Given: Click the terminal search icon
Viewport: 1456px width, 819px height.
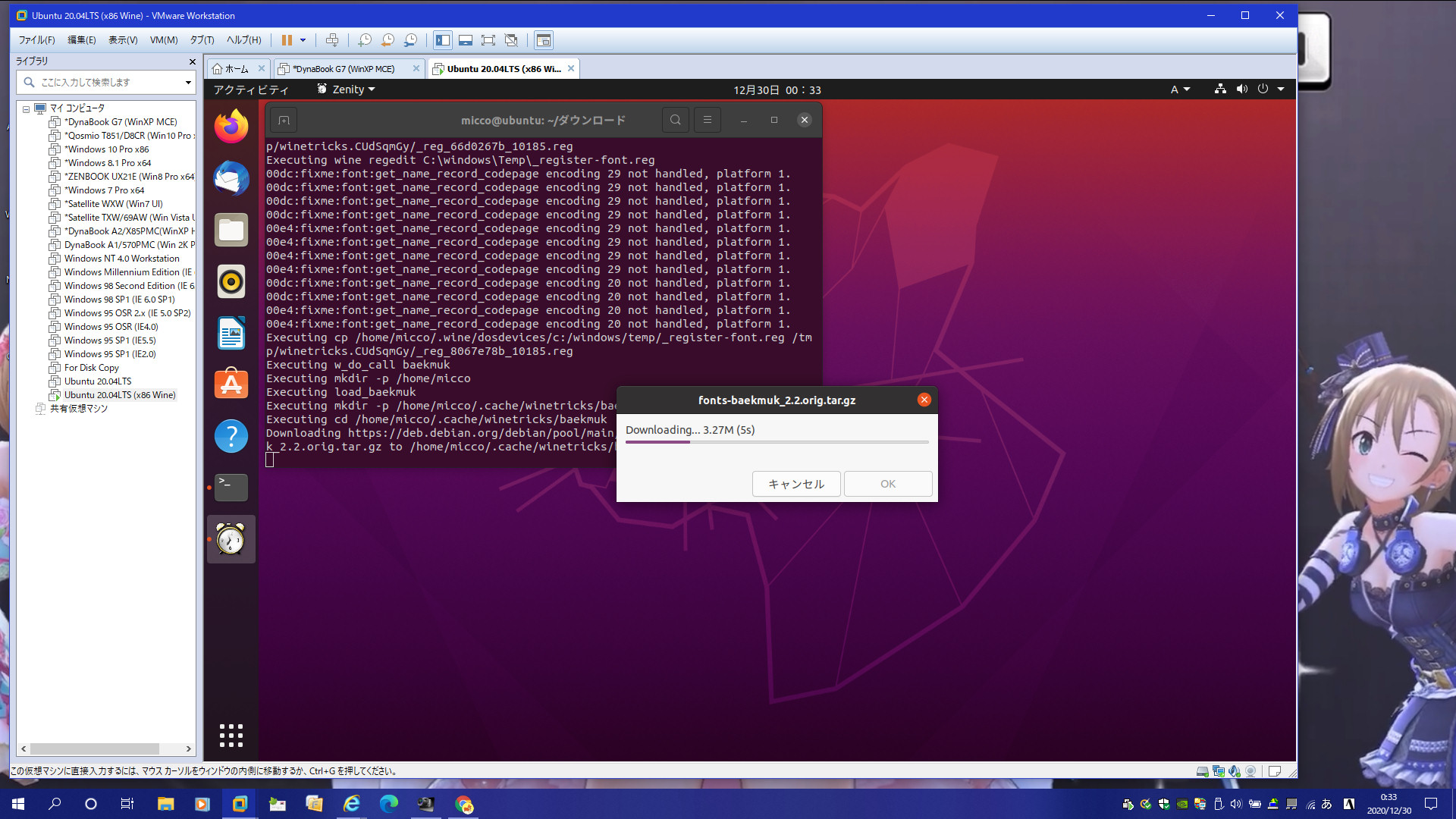Looking at the screenshot, I should 675,120.
